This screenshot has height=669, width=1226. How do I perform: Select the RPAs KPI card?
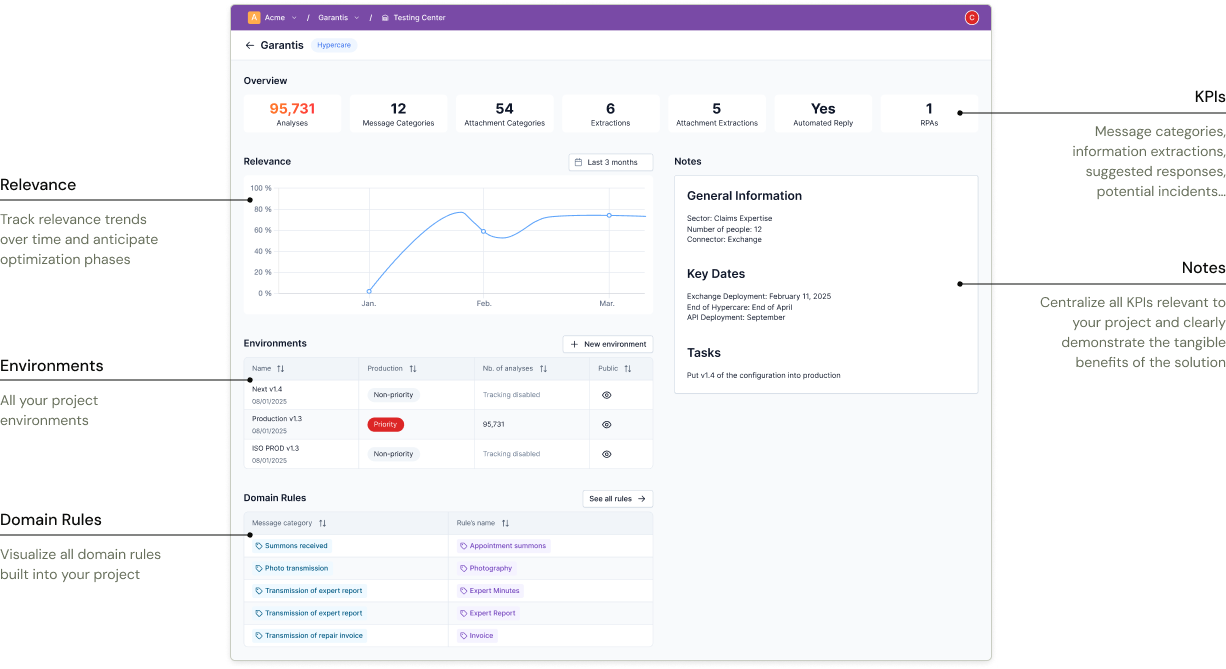click(x=929, y=113)
